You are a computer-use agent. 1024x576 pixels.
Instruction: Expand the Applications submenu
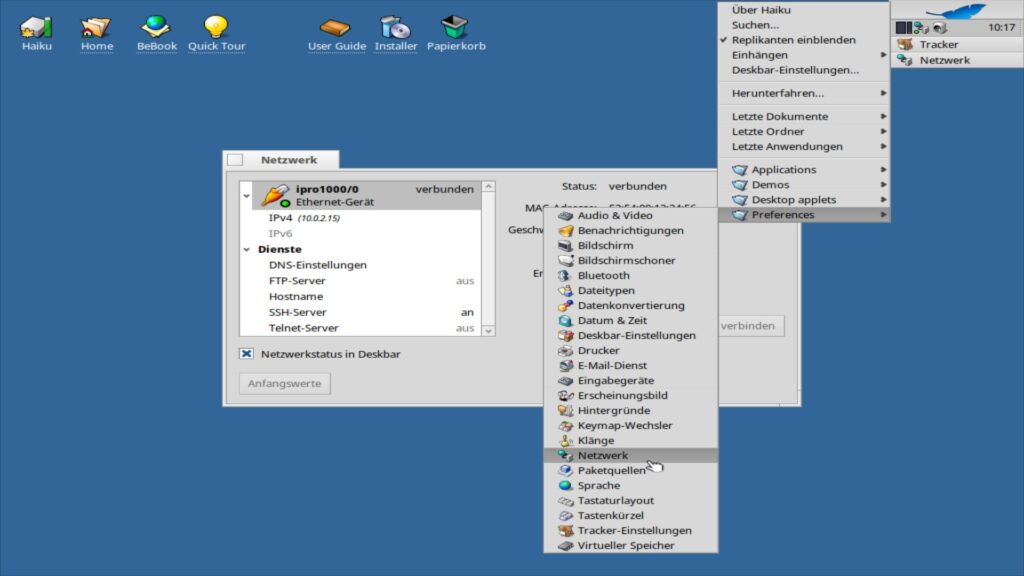(x=804, y=170)
